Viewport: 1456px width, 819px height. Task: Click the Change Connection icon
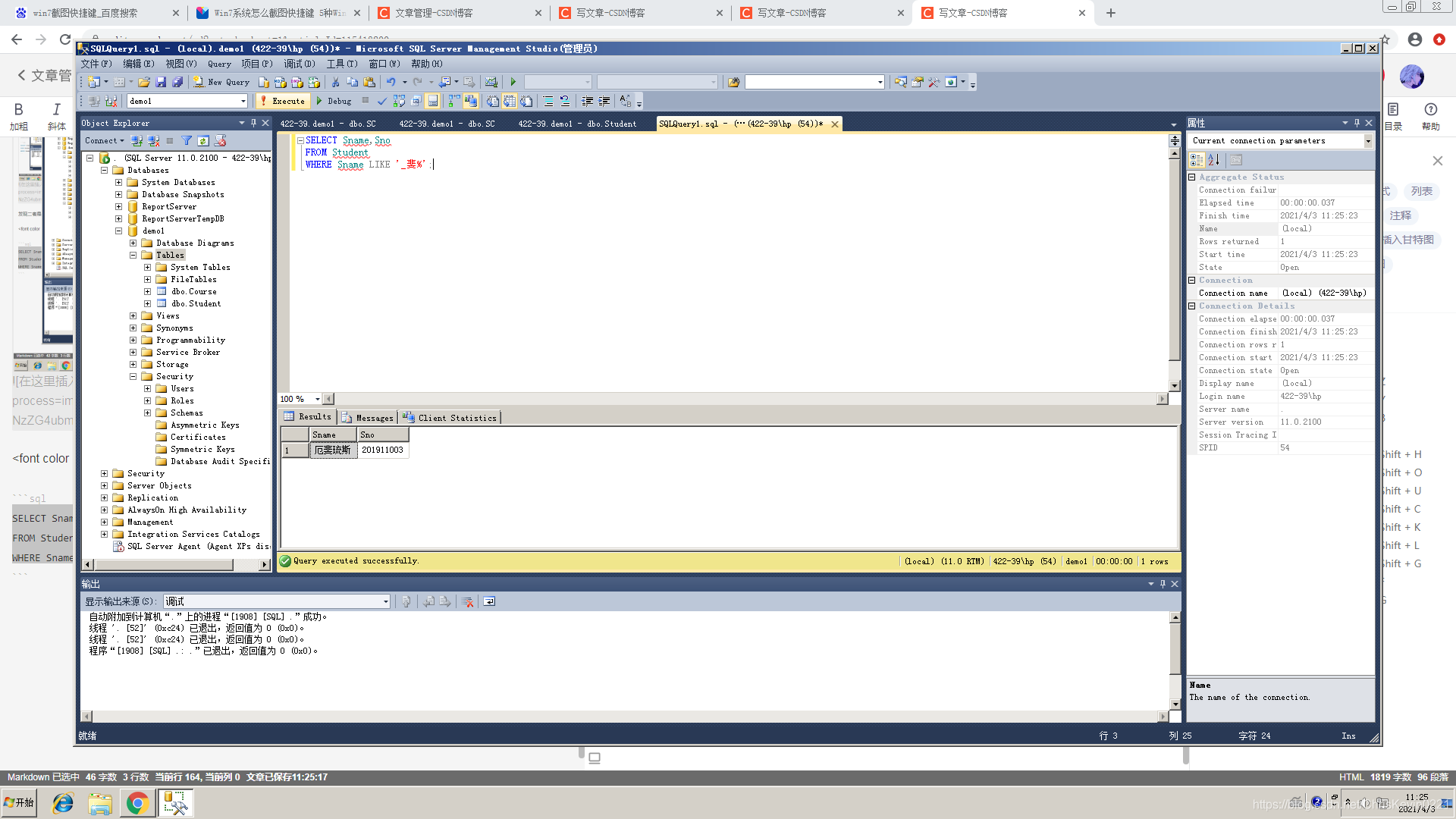coord(111,101)
